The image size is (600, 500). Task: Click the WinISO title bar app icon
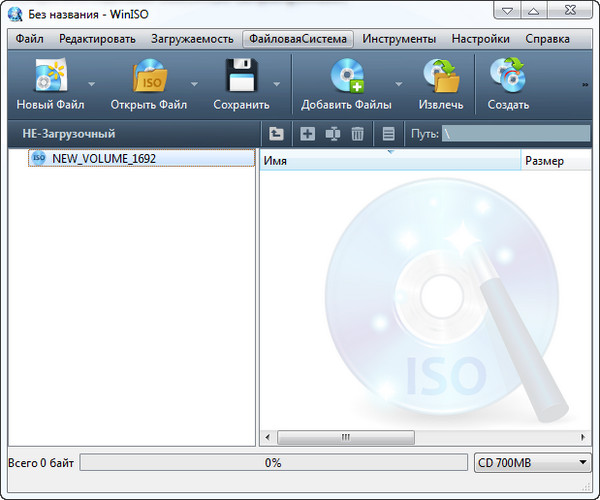point(15,14)
